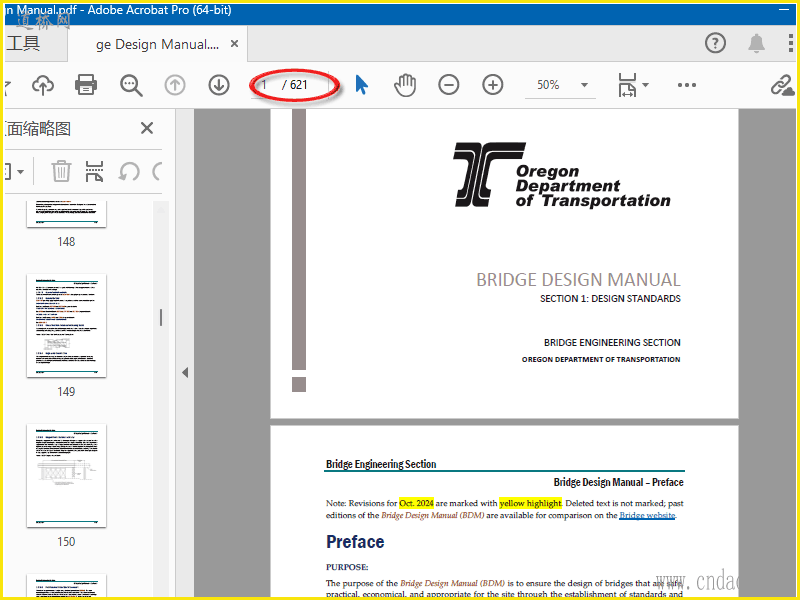Print the document with printer icon

pos(86,85)
